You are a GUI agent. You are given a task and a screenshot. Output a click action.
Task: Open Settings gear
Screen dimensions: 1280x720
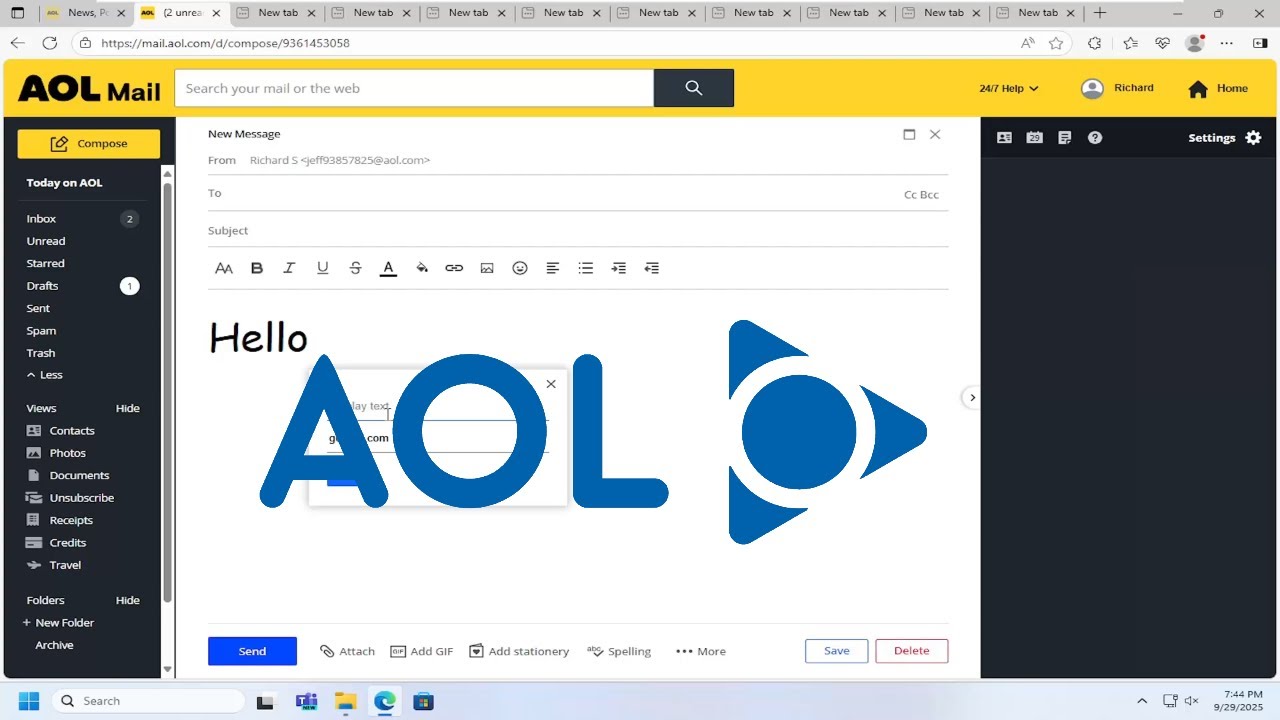1225,138
